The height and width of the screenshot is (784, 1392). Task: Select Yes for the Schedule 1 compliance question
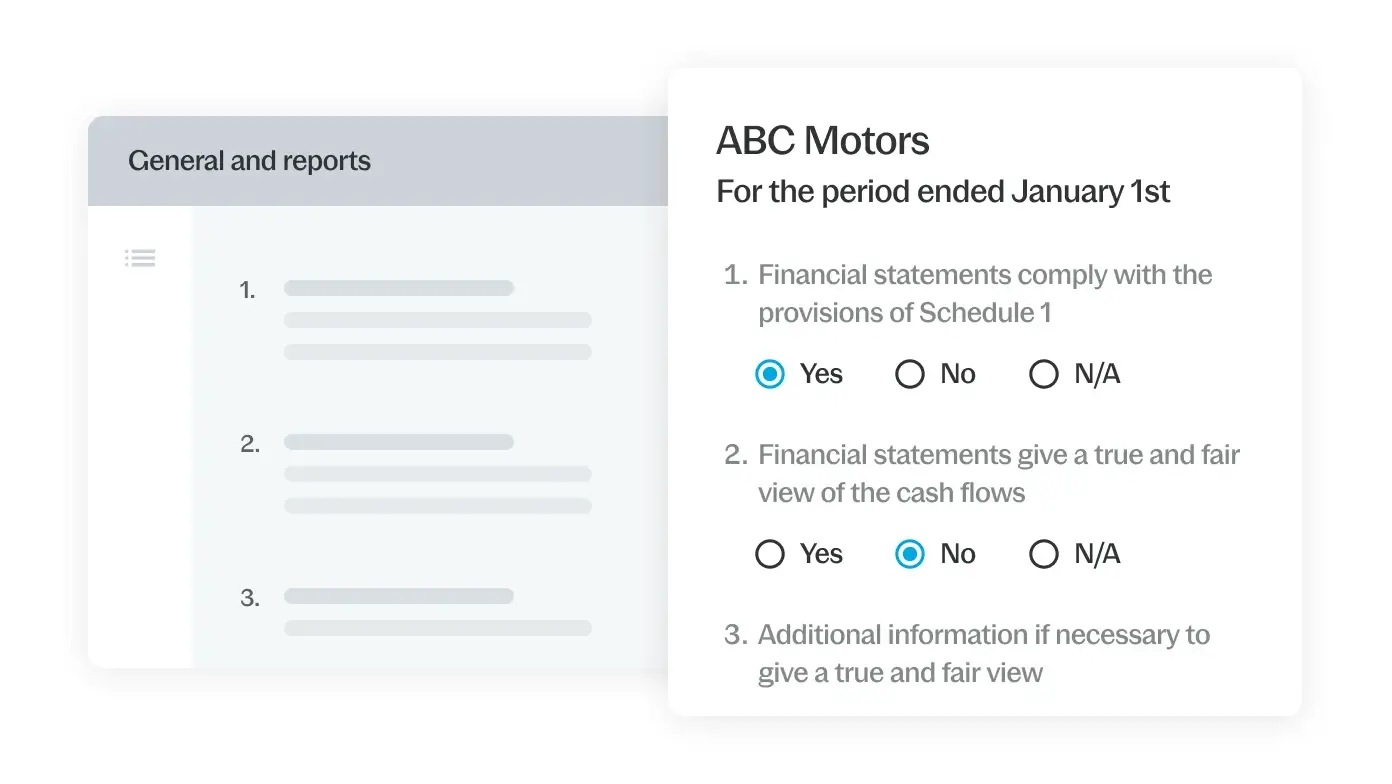[770, 375]
